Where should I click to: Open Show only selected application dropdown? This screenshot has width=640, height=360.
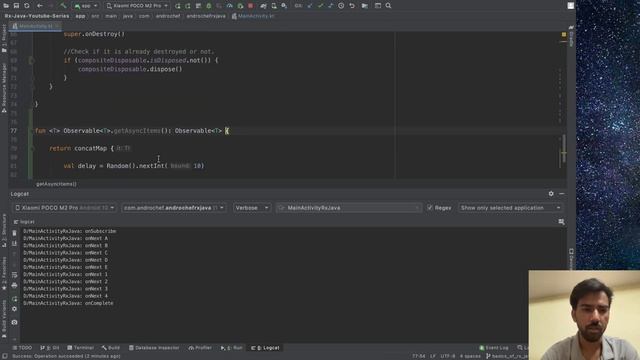coord(510,208)
